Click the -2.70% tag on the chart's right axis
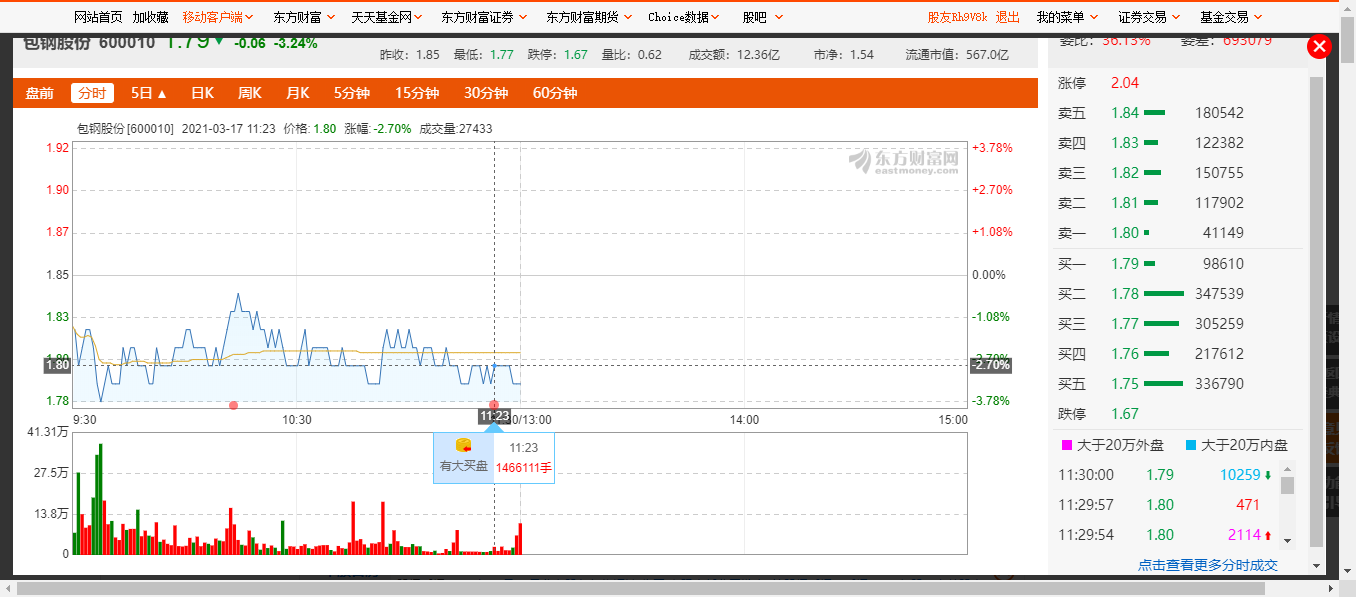 click(x=990, y=365)
